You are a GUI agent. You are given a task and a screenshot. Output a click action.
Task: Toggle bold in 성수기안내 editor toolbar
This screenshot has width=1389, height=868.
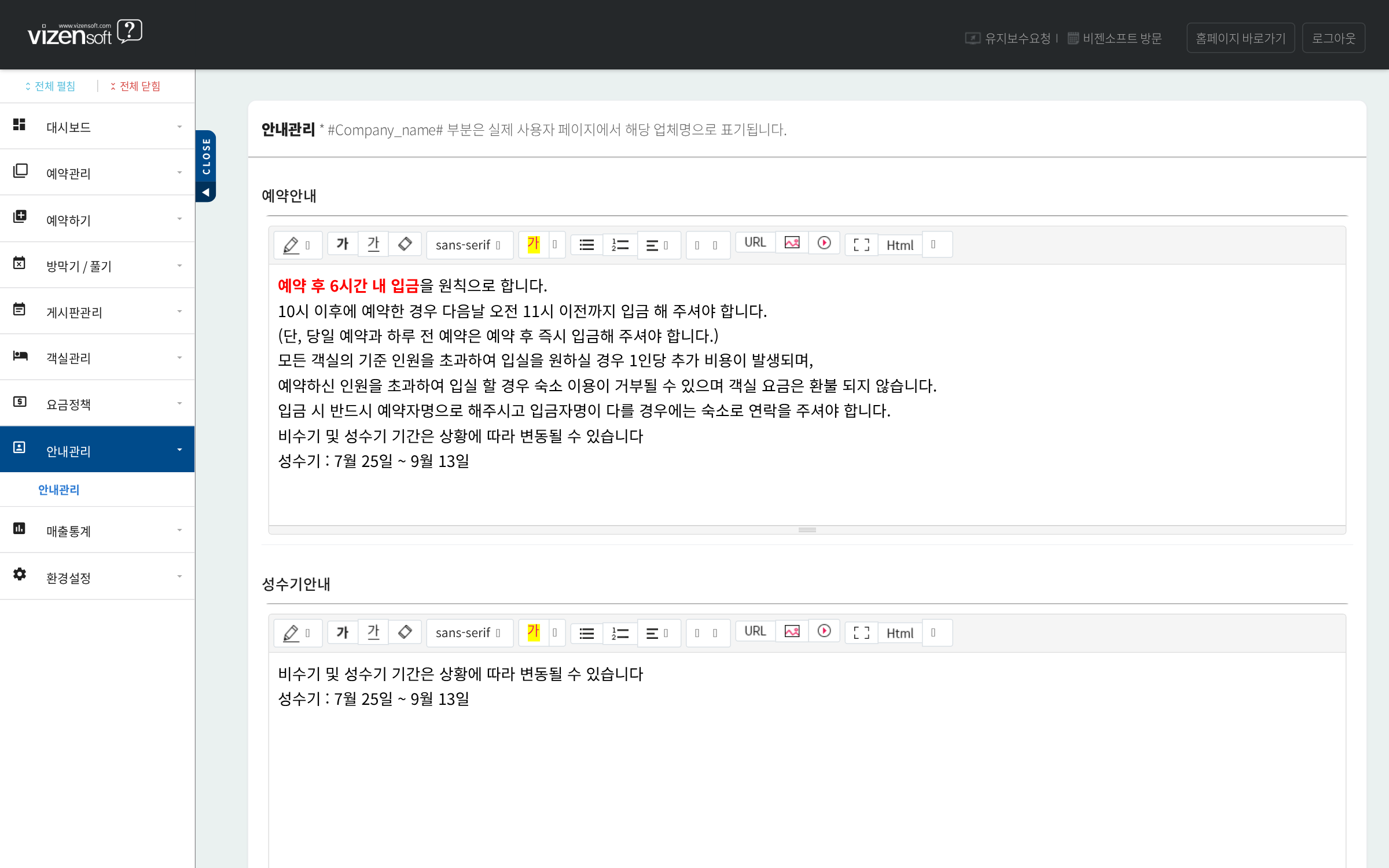(x=343, y=632)
